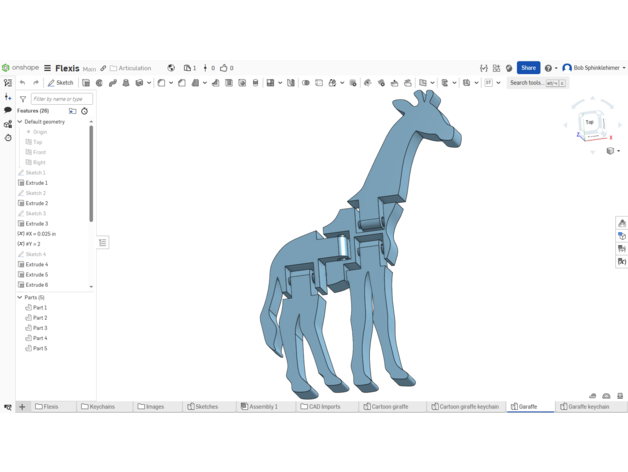Open Bob Sphinkleheimer user account dropdown
This screenshot has width=628, height=472.
coord(595,68)
